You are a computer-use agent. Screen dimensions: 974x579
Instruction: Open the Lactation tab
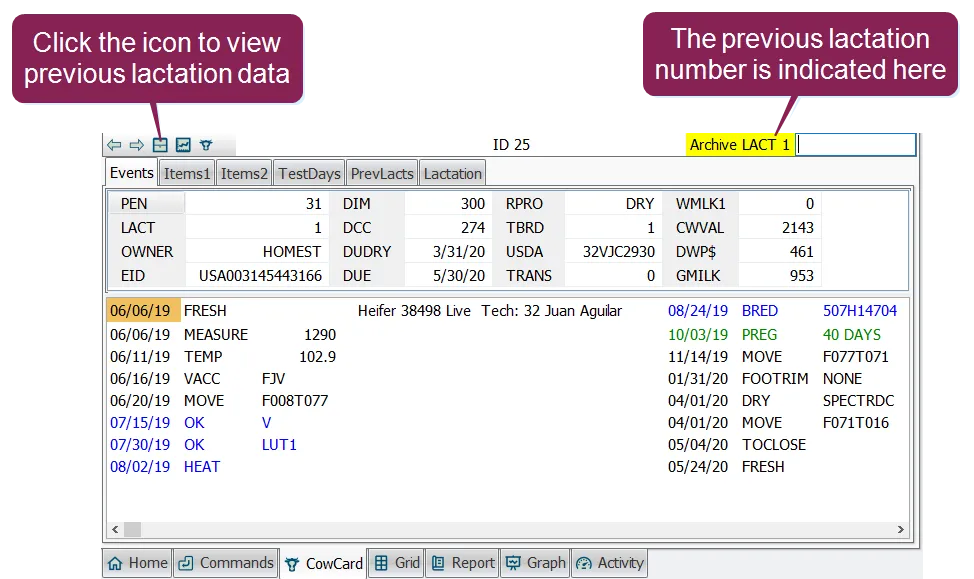[x=452, y=174]
